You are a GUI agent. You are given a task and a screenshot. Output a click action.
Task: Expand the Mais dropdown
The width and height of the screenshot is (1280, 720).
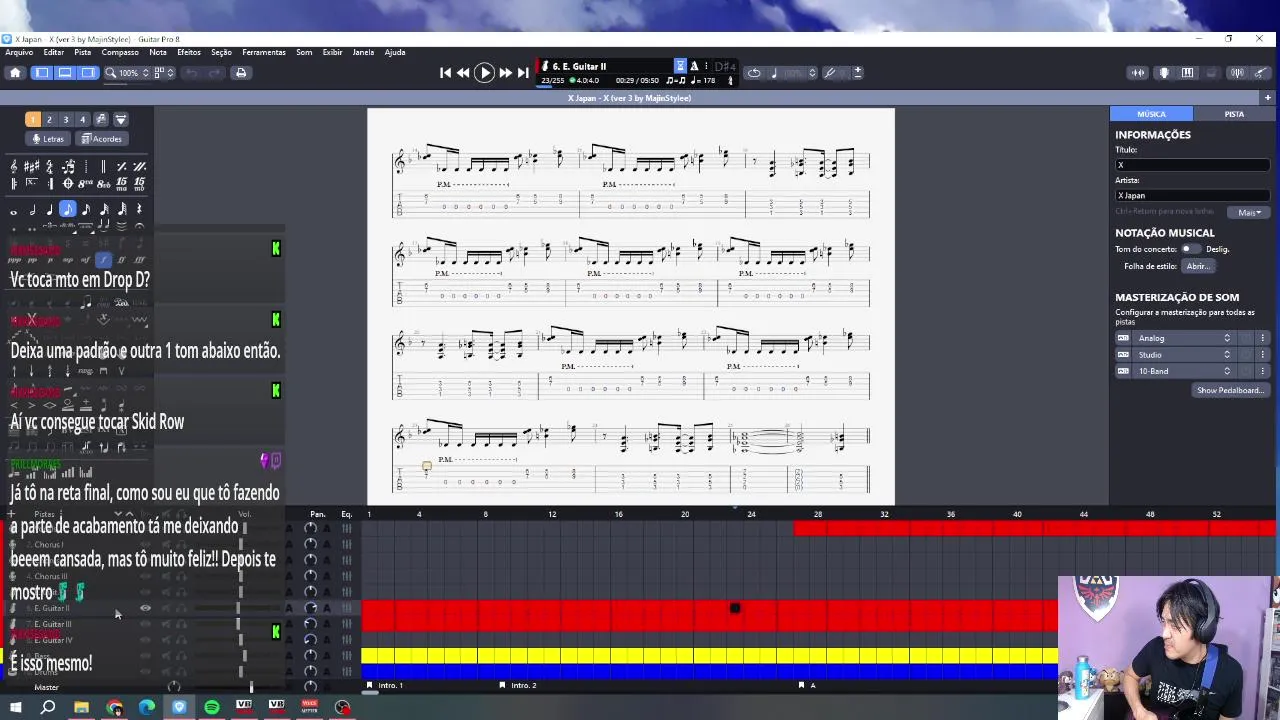coord(1249,212)
